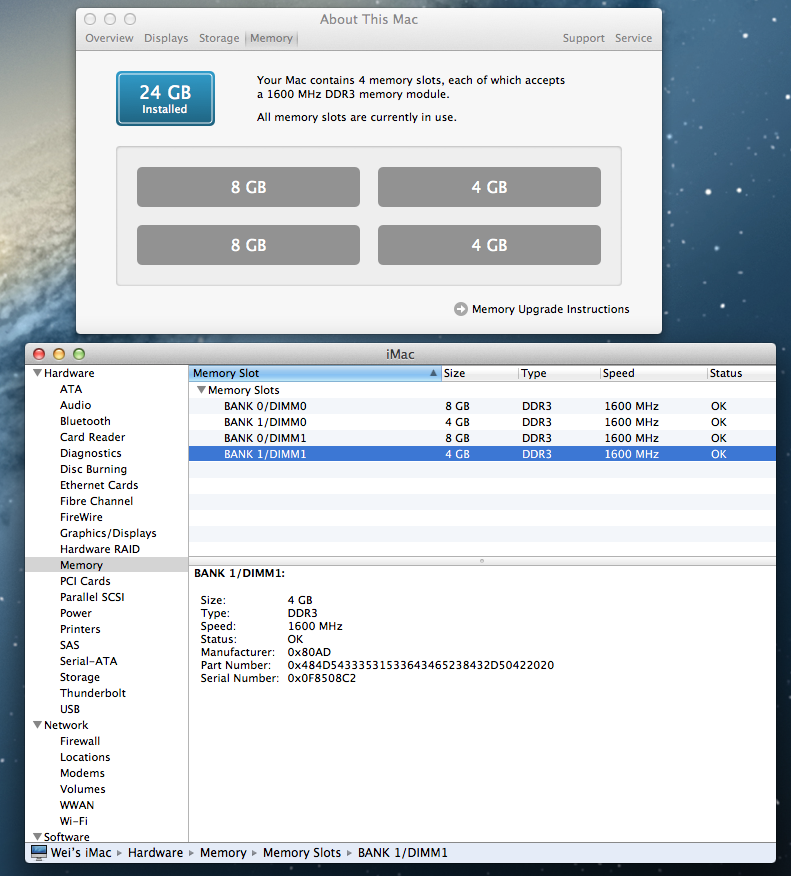Click the computer icon in the path bar
791x876 pixels.
[39, 853]
